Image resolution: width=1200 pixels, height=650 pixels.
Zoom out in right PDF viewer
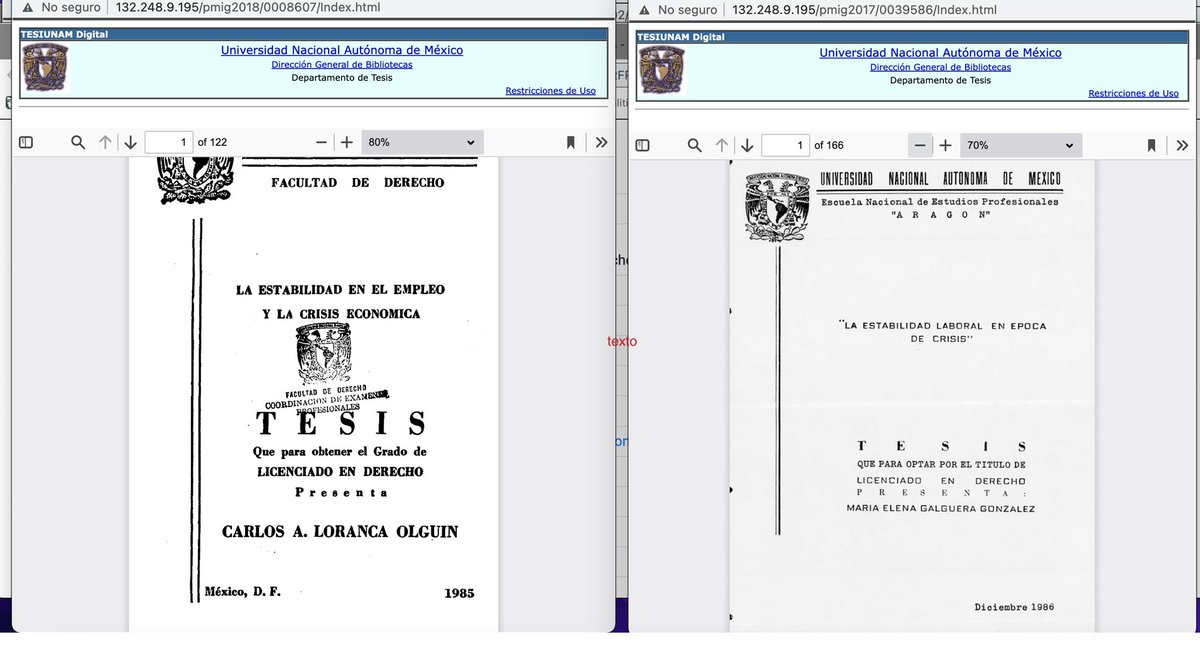[920, 145]
